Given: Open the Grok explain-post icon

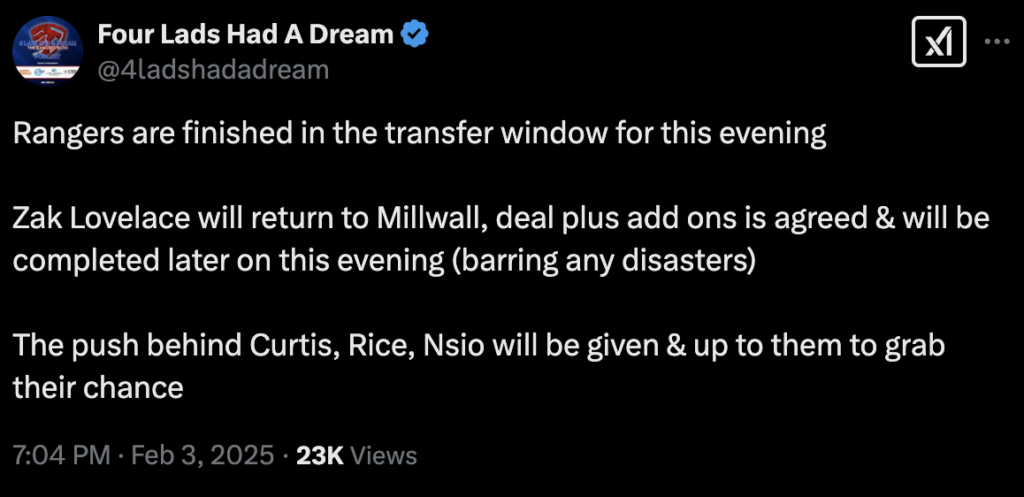Looking at the screenshot, I should point(938,42).
